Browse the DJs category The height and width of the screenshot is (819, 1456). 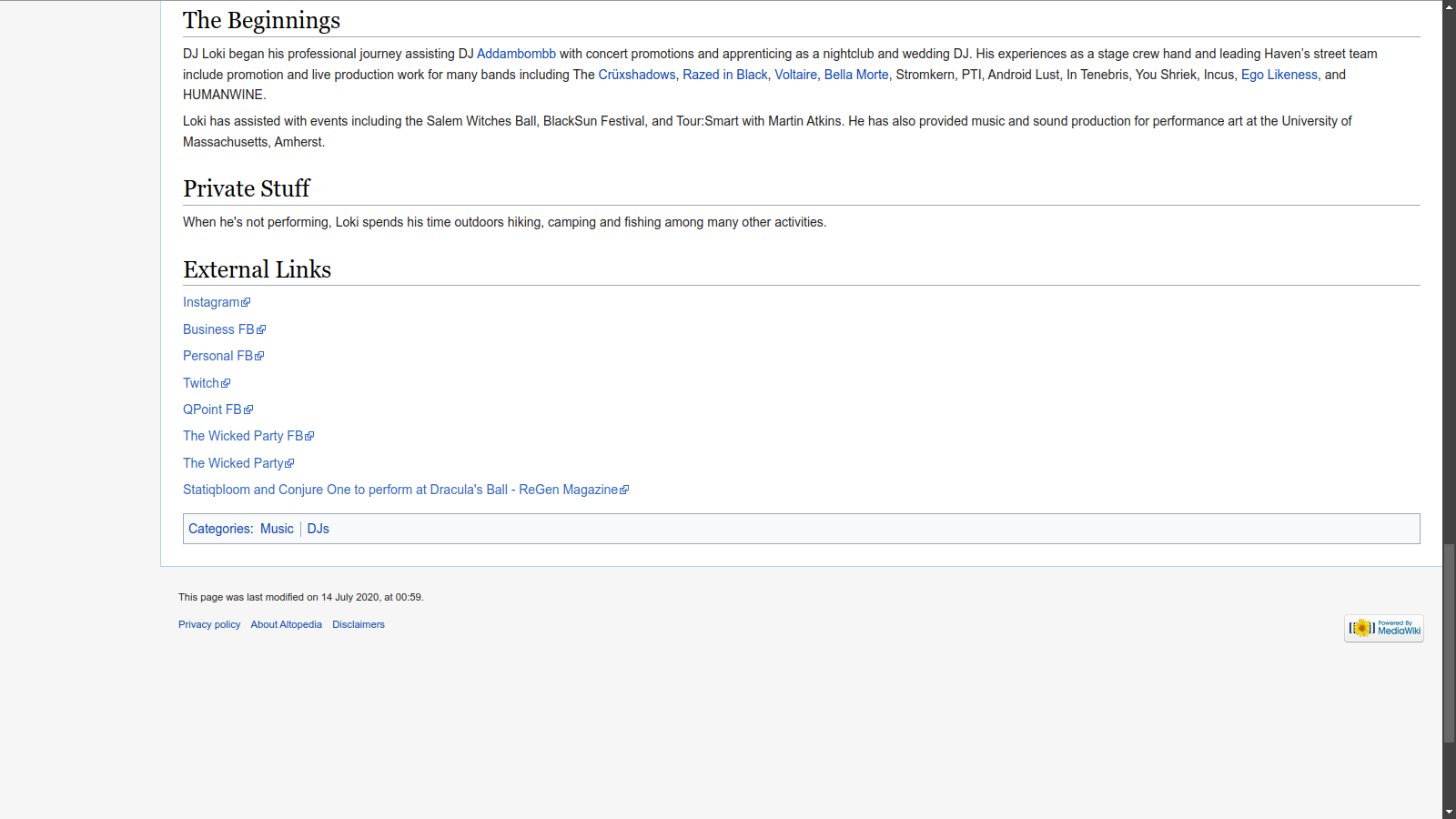pos(318,529)
